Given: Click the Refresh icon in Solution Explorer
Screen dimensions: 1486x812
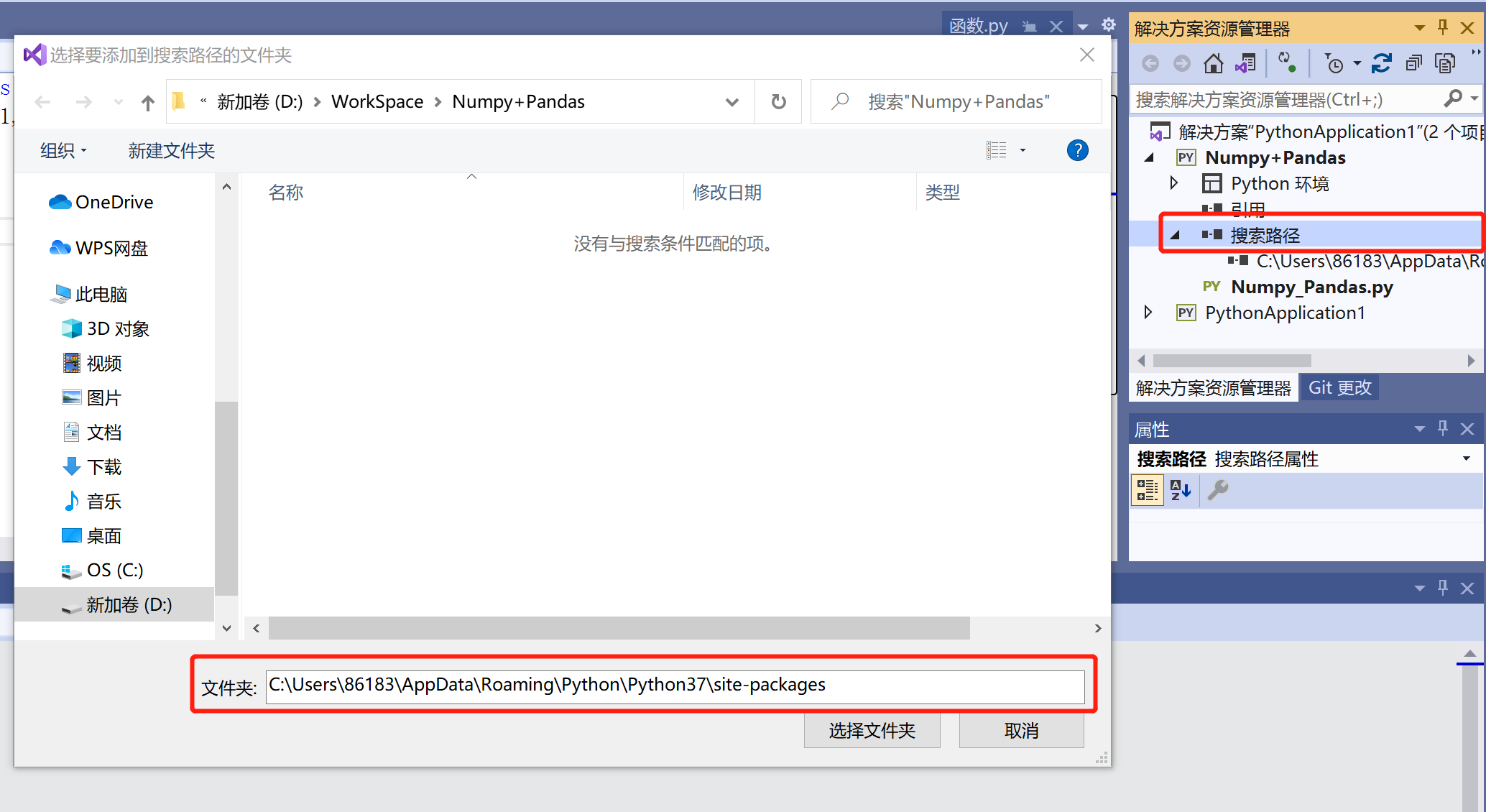Looking at the screenshot, I should point(1382,63).
